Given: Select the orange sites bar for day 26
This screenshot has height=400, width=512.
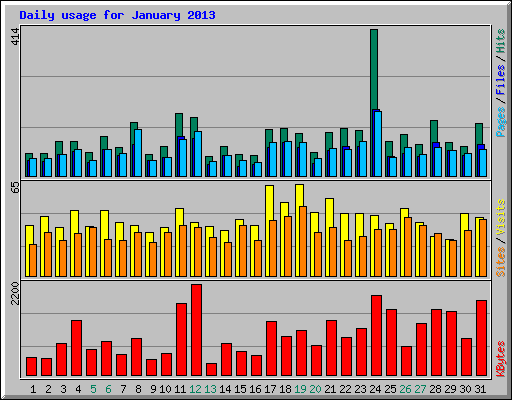Looking at the screenshot, I should click(x=407, y=247).
